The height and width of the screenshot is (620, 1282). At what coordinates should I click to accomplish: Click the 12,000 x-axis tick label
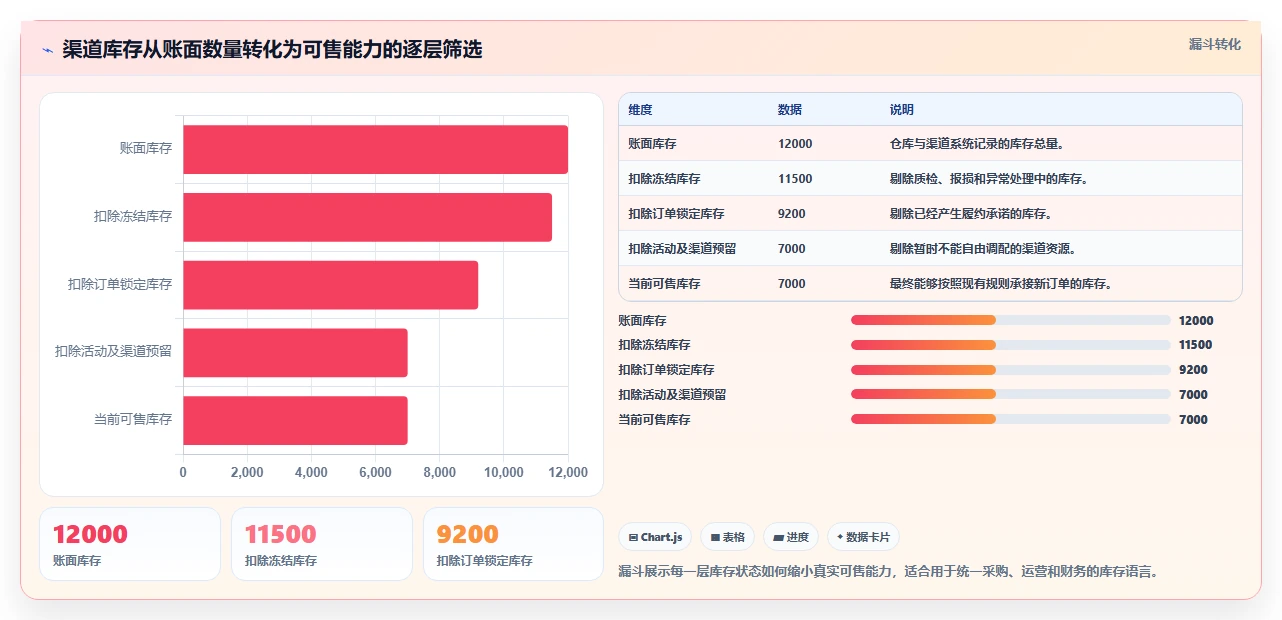click(x=567, y=473)
